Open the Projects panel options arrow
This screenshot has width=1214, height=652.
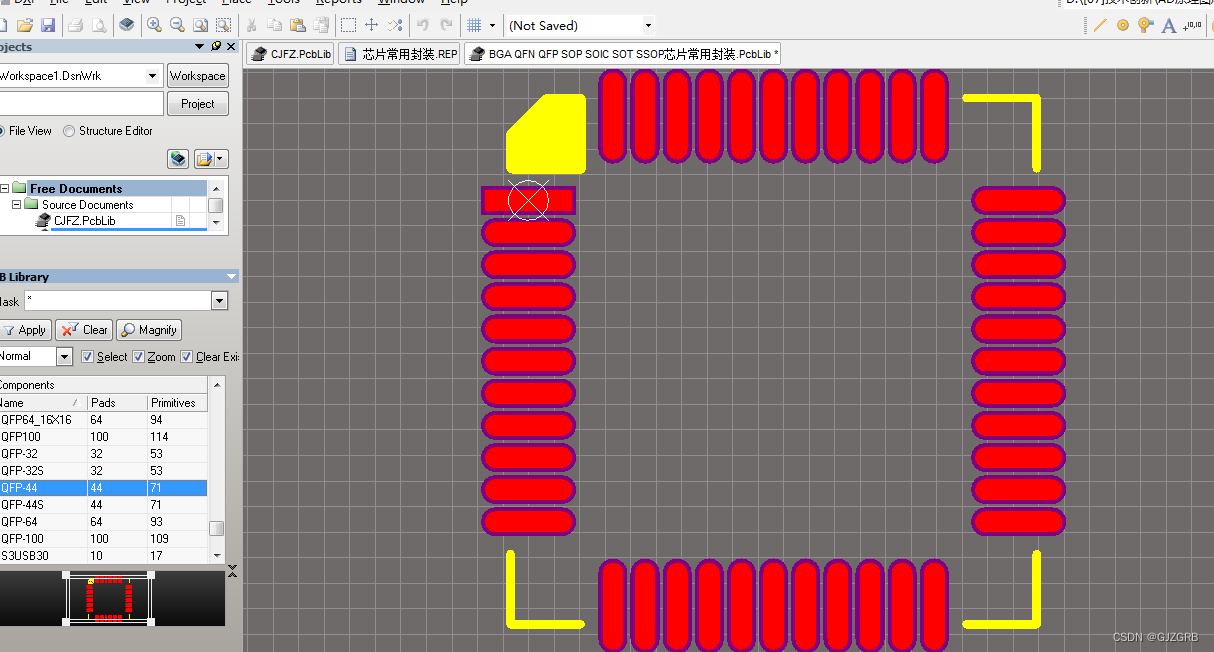(200, 46)
